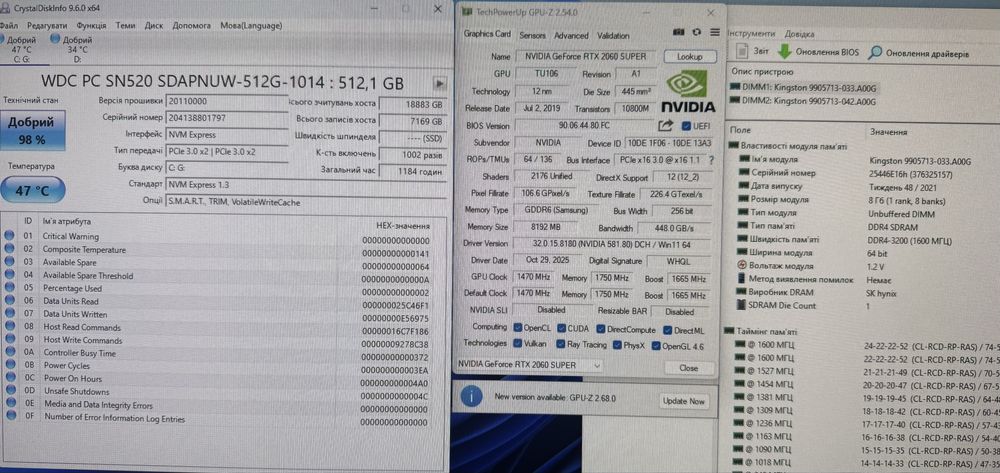Screen dimensions: 1000x473
Task: Click status circle of Percentage Used row
Action: click(x=9, y=287)
